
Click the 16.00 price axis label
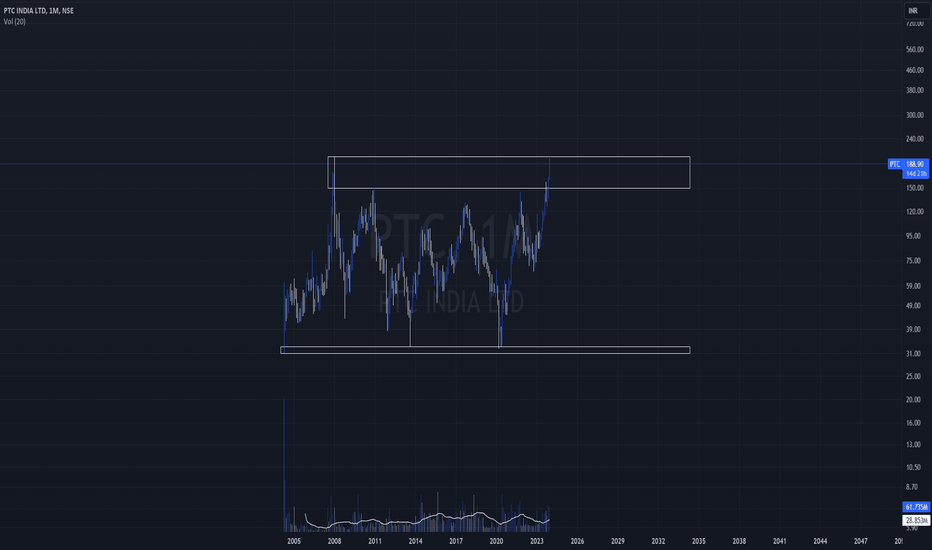(x=913, y=423)
